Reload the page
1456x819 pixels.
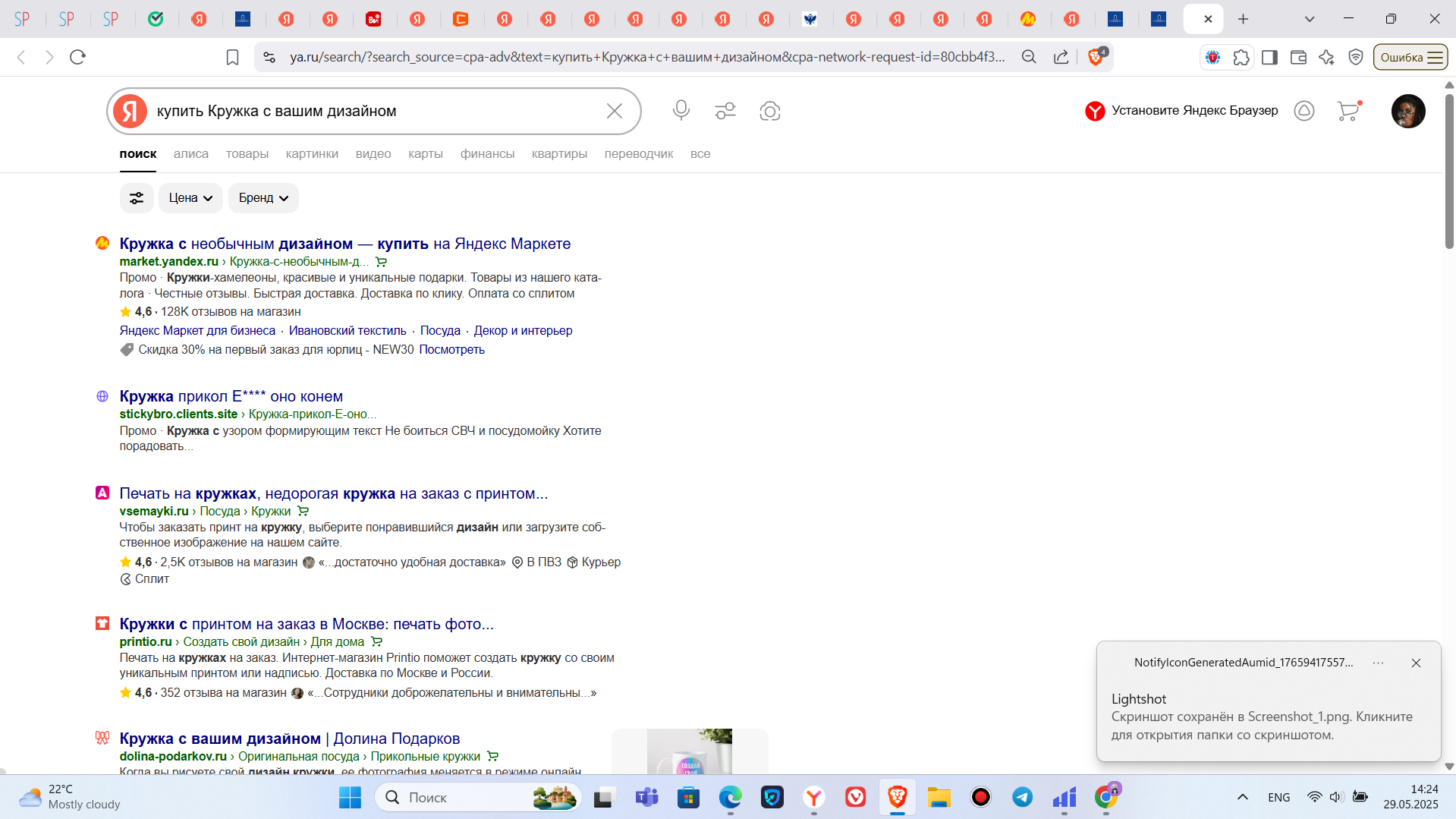pyautogui.click(x=77, y=57)
